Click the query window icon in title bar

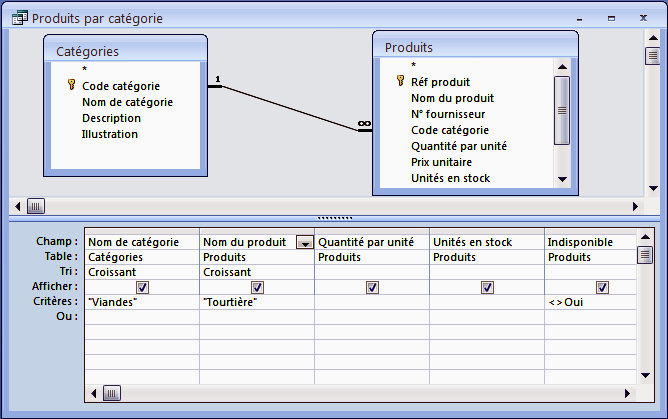pyautogui.click(x=20, y=18)
